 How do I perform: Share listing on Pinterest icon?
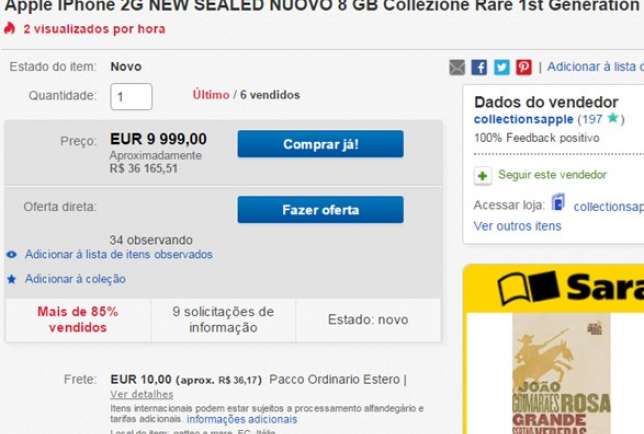point(524,67)
